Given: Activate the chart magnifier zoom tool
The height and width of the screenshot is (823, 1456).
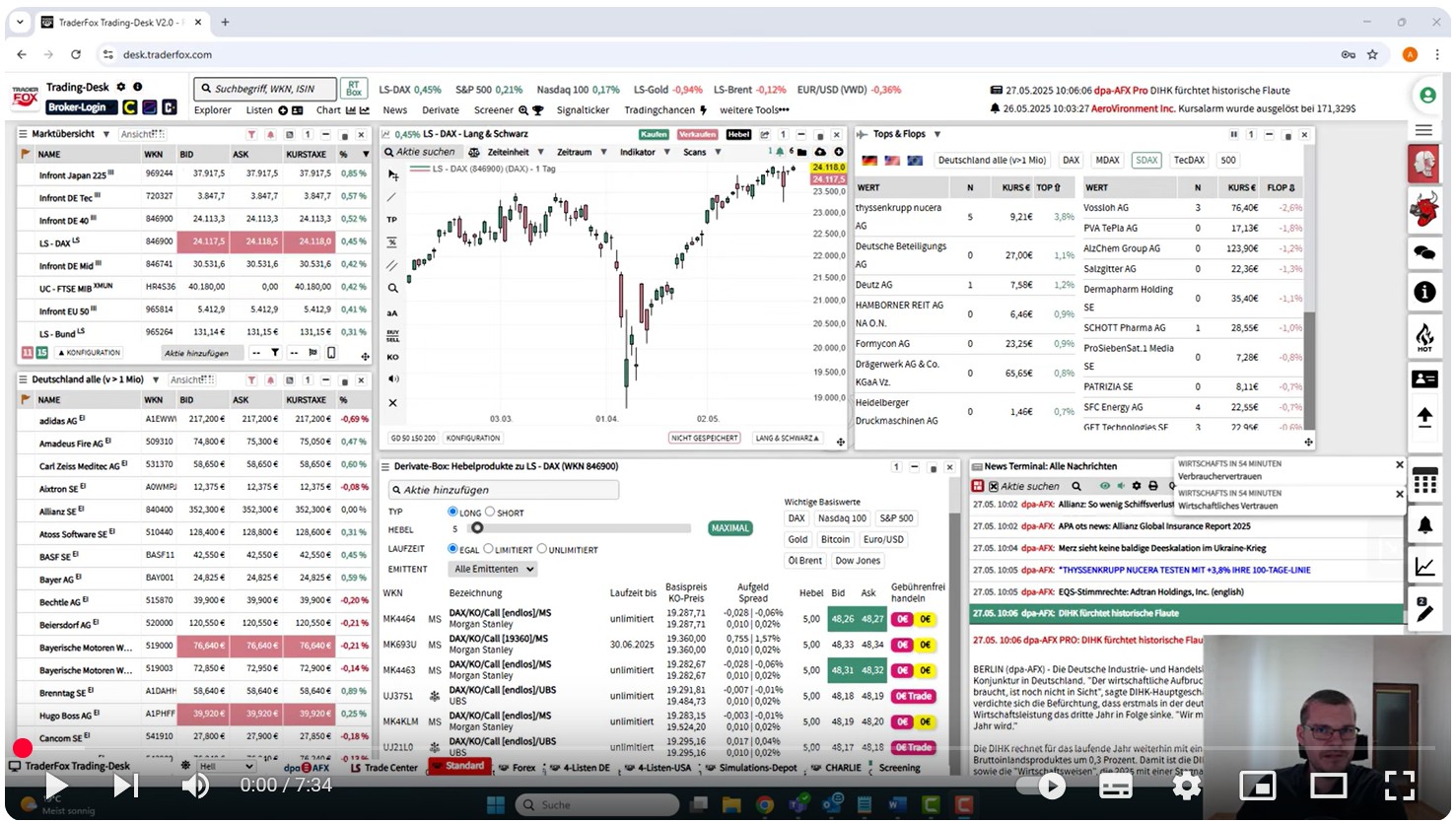Looking at the screenshot, I should [x=392, y=289].
